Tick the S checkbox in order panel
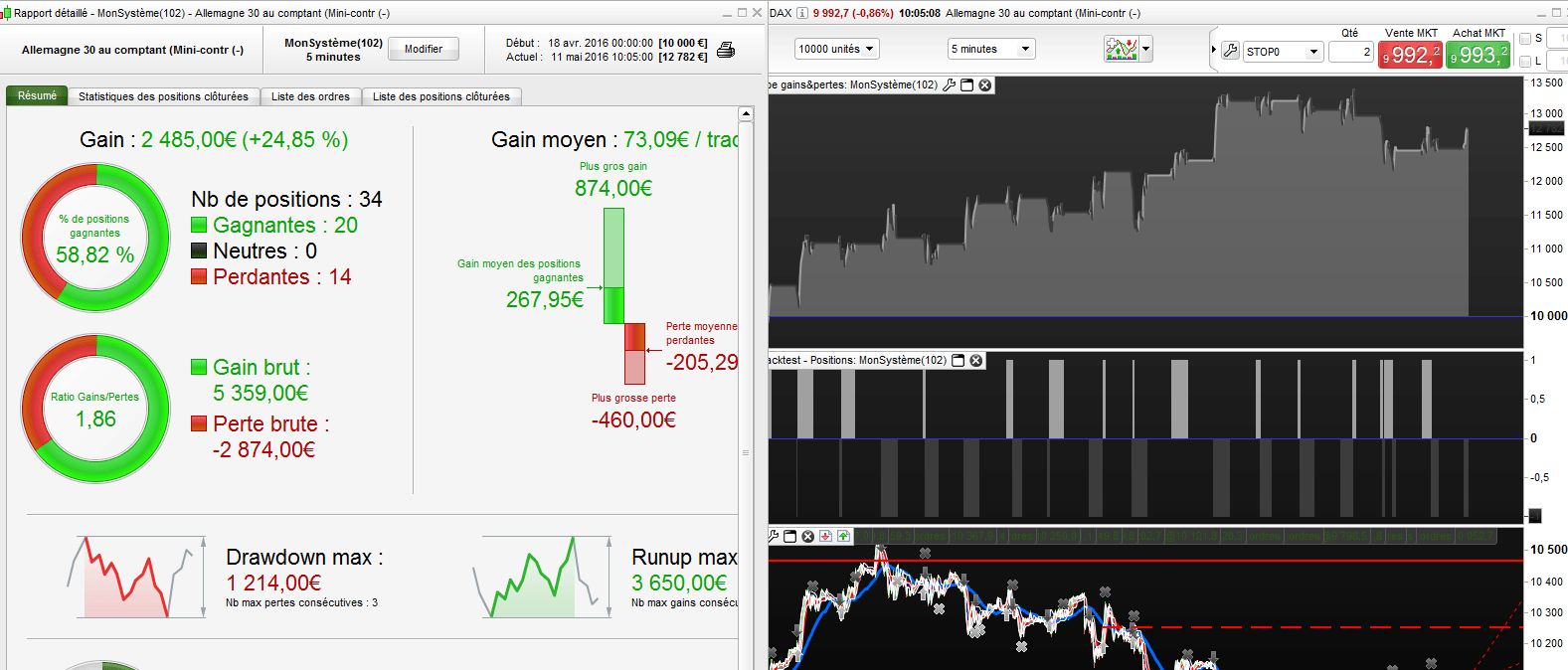 (x=1525, y=39)
